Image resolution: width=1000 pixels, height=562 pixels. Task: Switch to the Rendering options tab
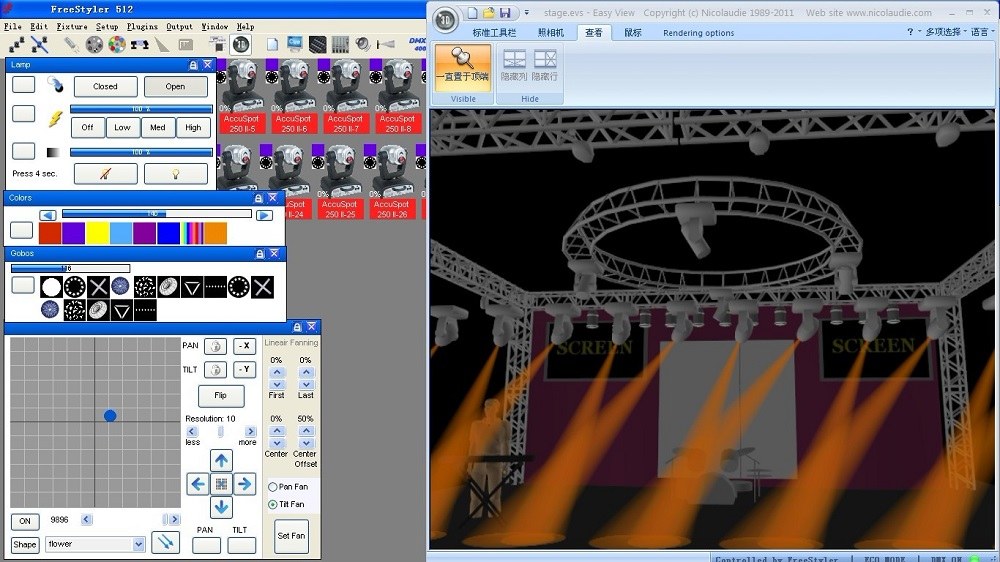pyautogui.click(x=698, y=32)
